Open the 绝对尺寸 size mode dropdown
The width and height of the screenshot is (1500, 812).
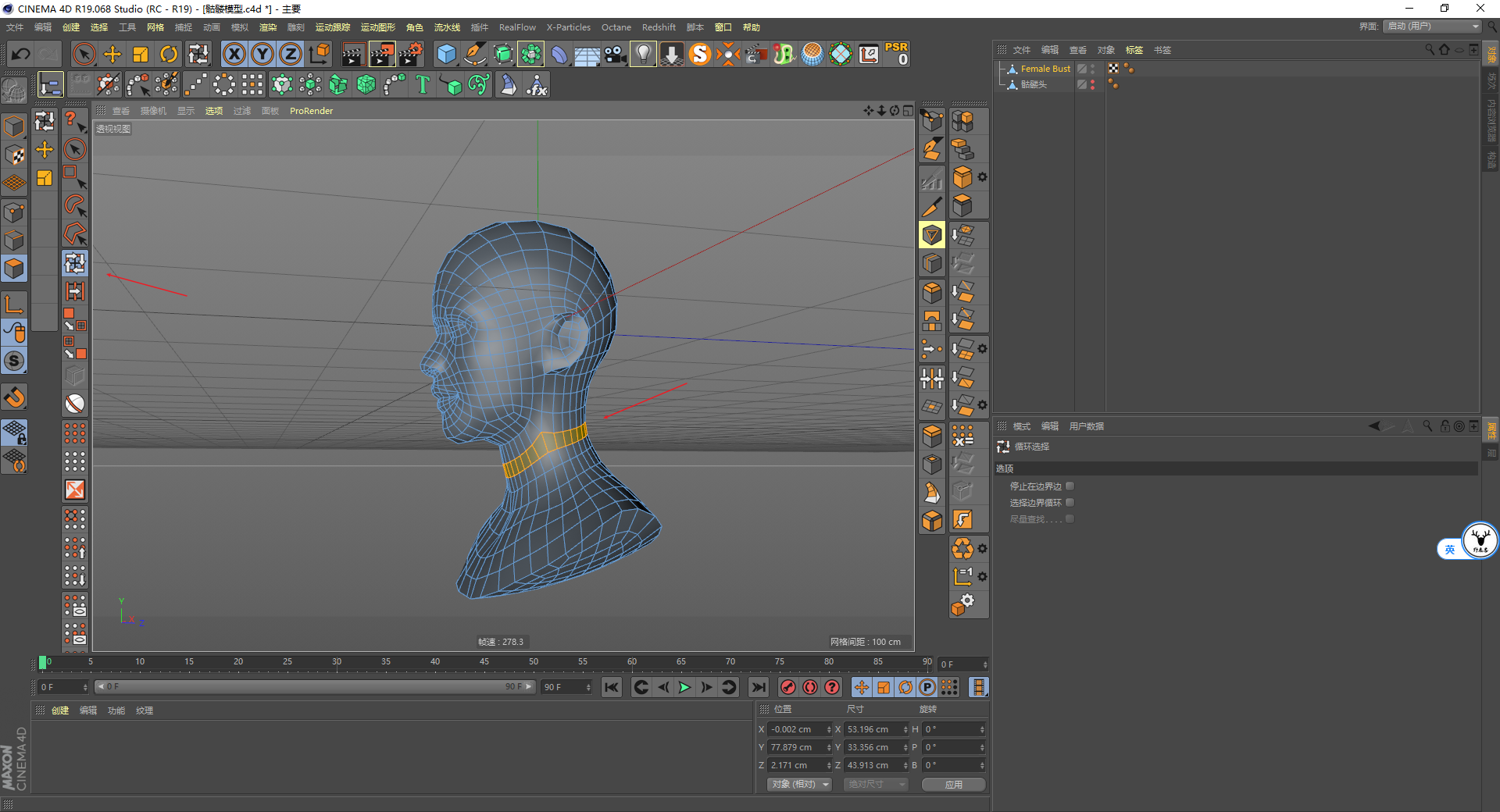pos(875,785)
